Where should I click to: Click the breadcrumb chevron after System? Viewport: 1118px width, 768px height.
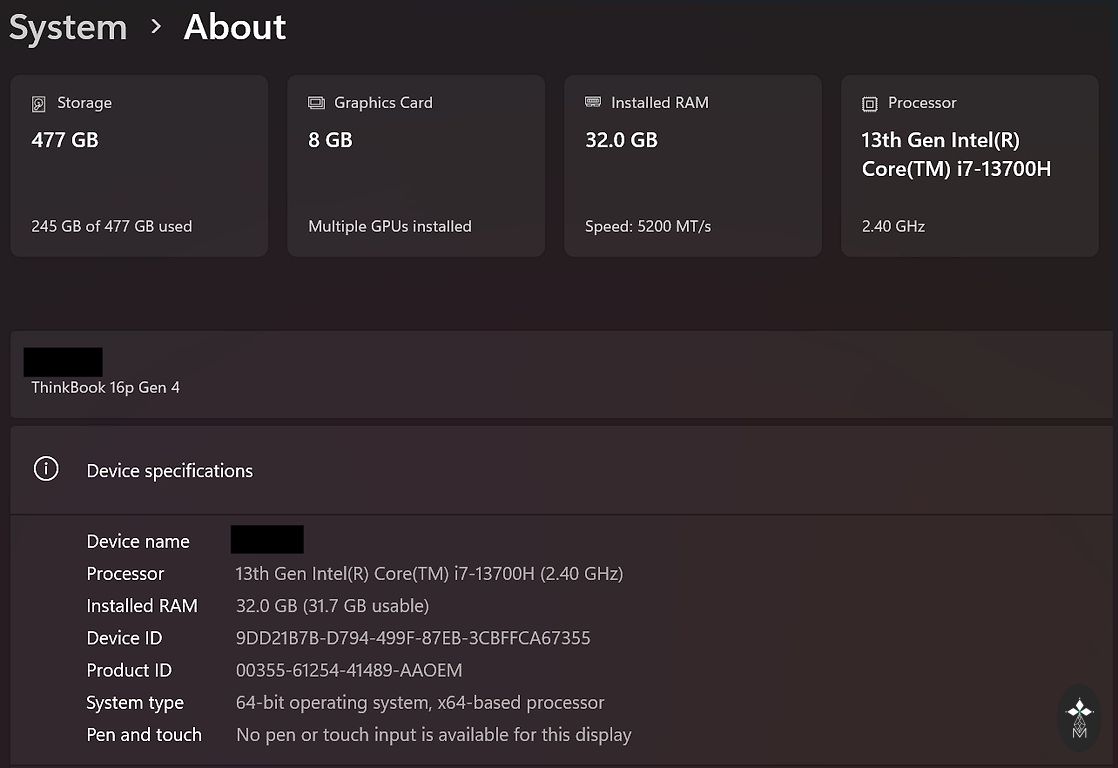155,27
